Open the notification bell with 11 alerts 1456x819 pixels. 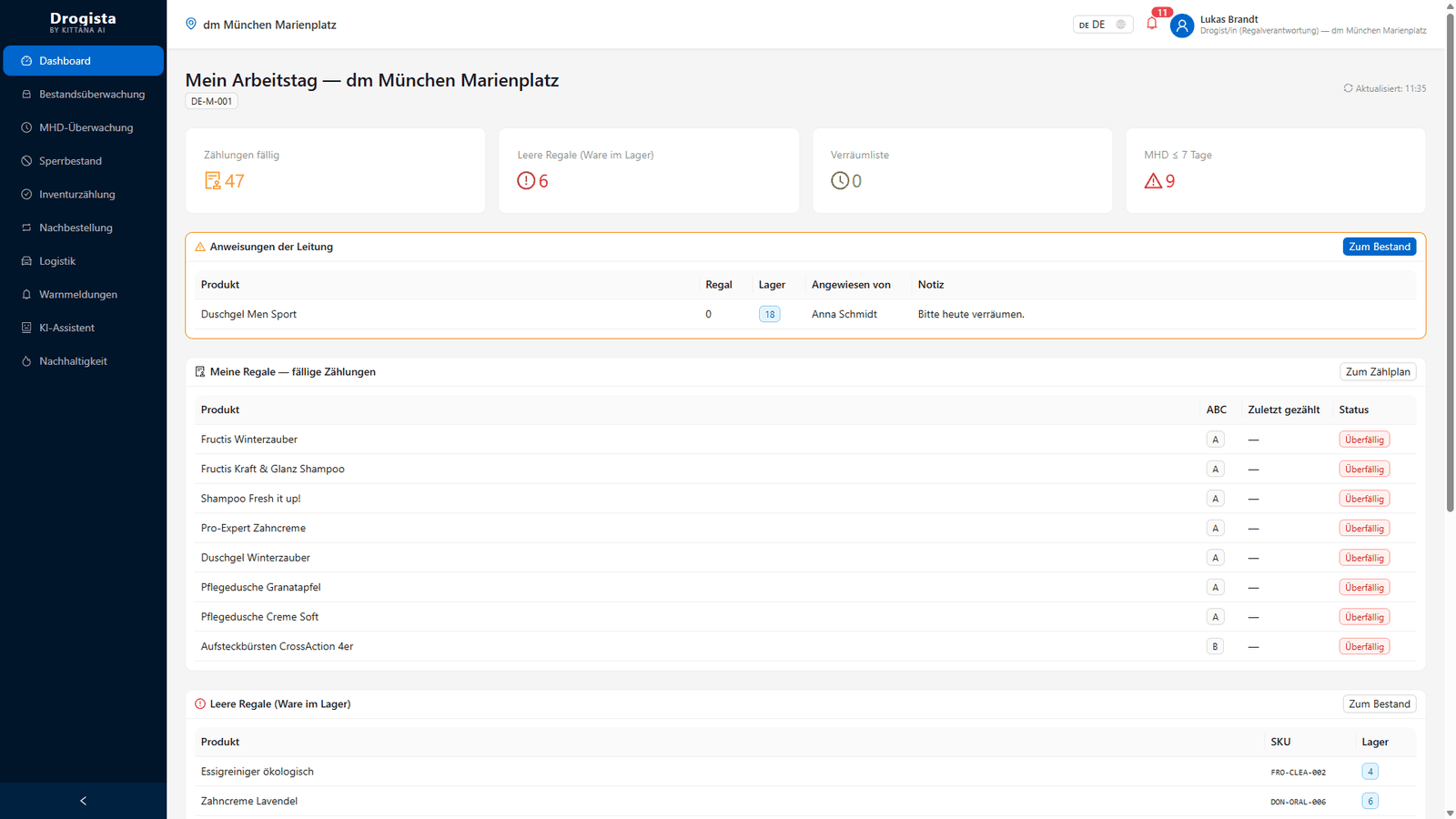click(1152, 24)
